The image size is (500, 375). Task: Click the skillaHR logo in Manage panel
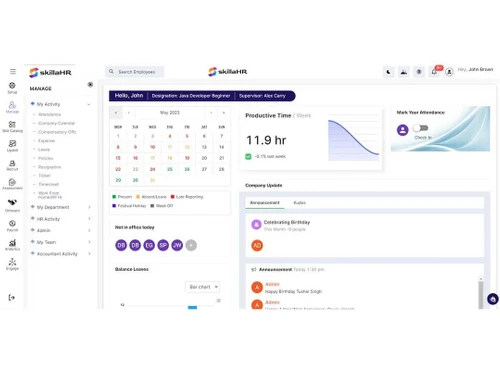coord(50,72)
